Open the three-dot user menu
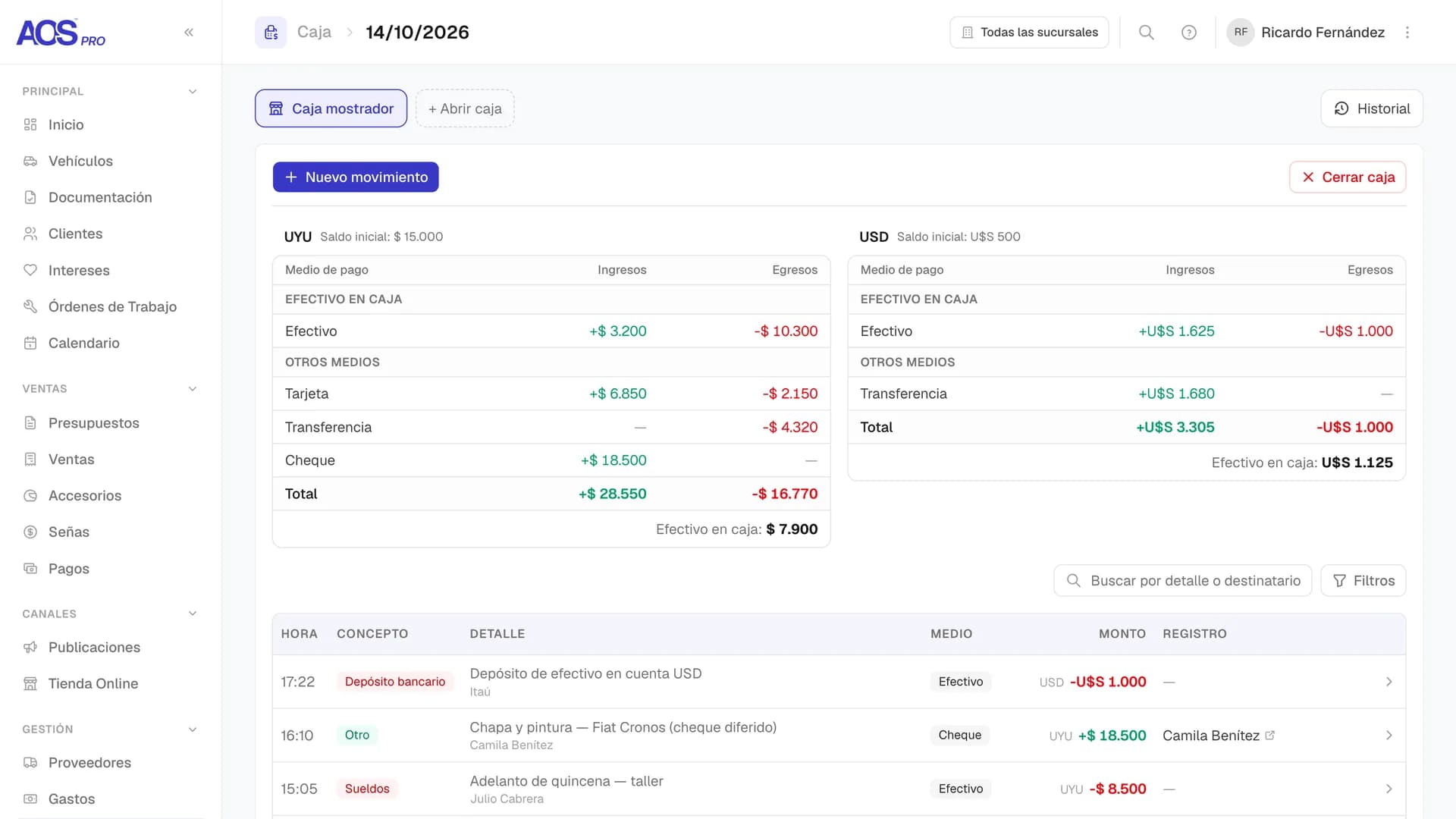1456x819 pixels. pos(1407,33)
